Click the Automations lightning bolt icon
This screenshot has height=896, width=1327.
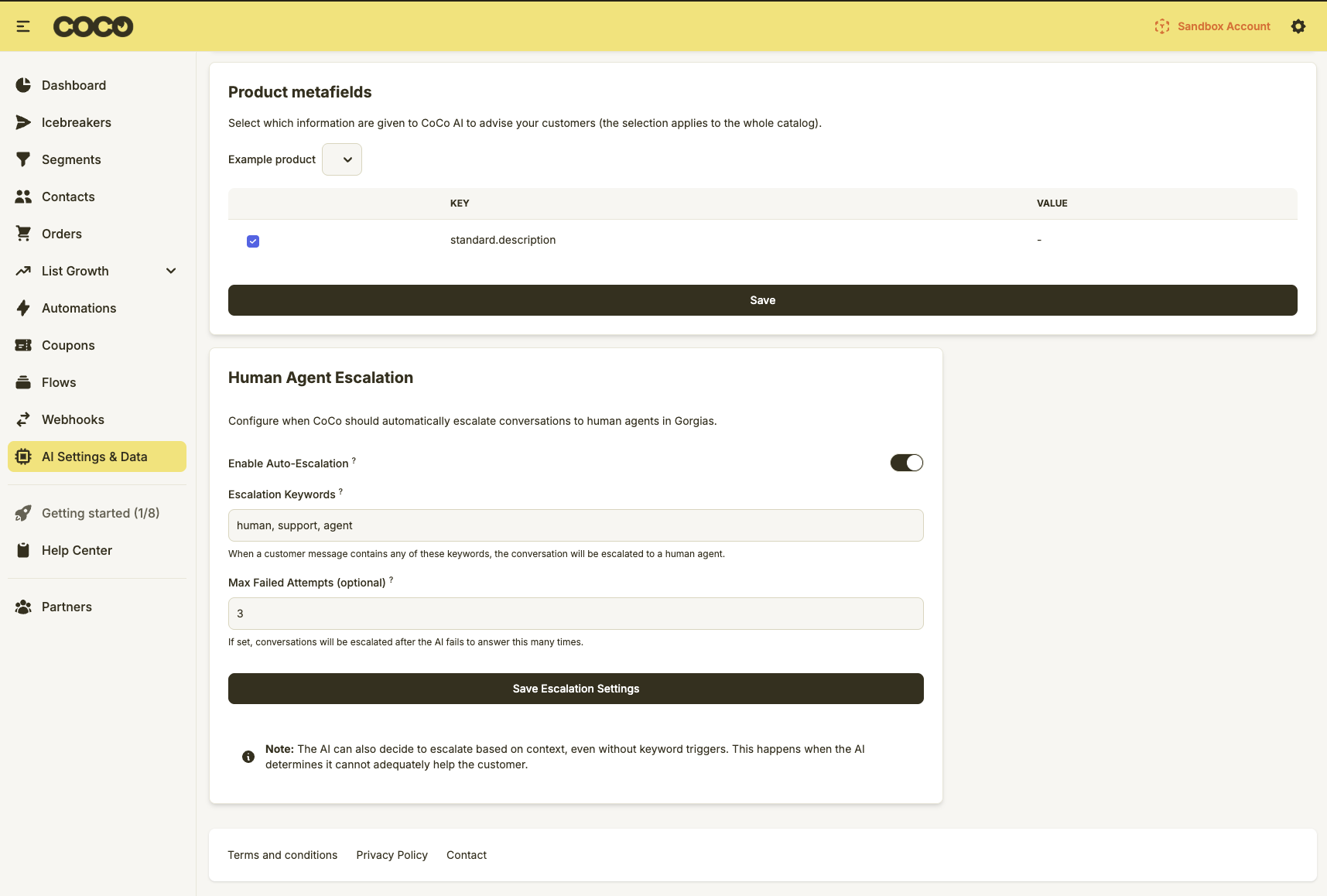tap(23, 308)
